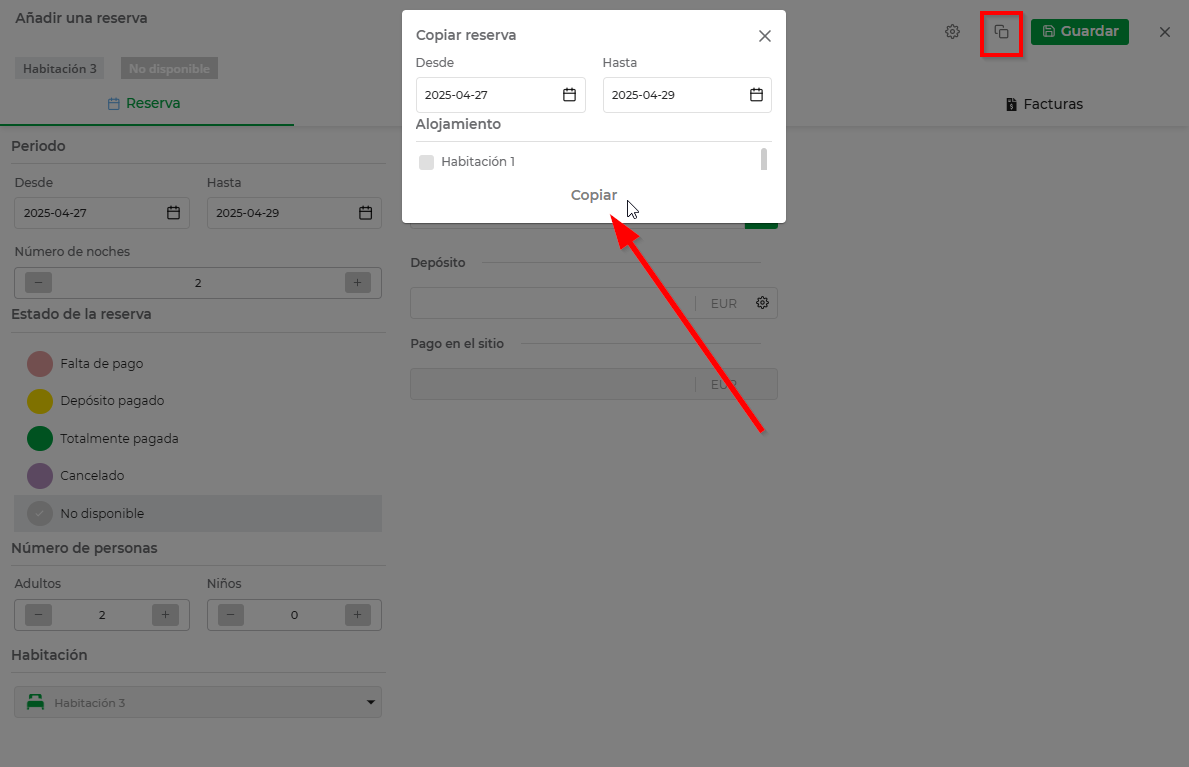
Task: Click the bed icon in room dropdown
Action: click(36, 703)
